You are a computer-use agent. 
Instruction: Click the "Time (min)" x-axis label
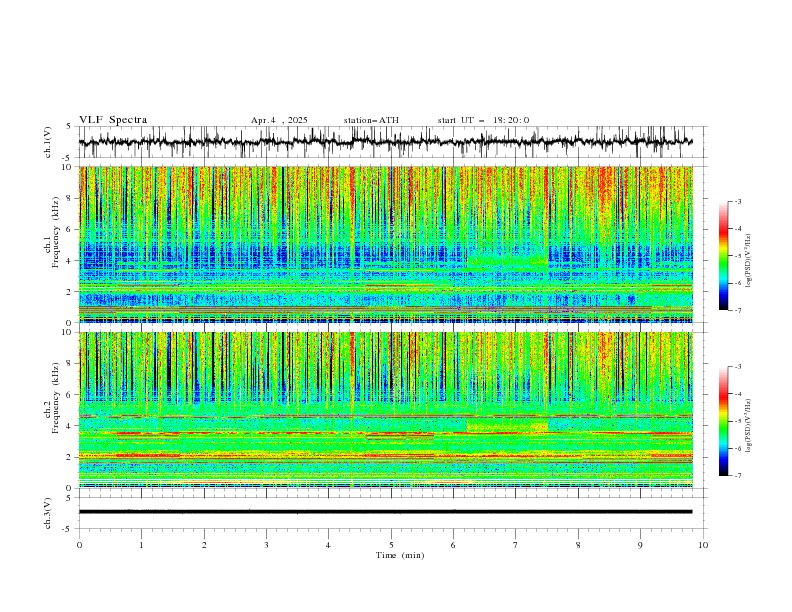tap(400, 555)
